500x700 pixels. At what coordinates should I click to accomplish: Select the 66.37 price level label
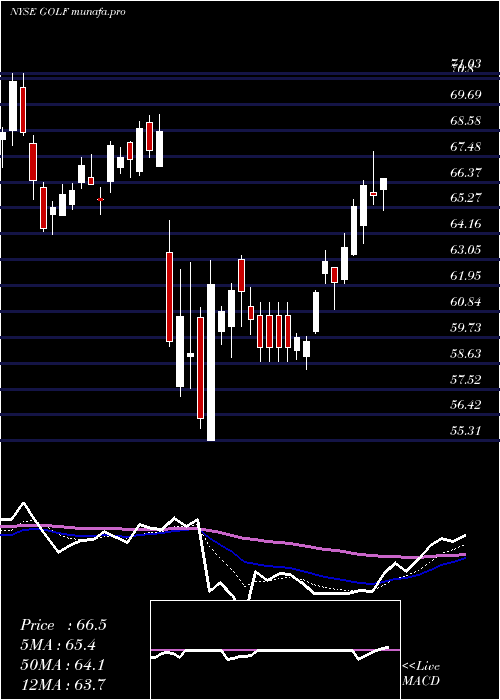tap(466, 172)
